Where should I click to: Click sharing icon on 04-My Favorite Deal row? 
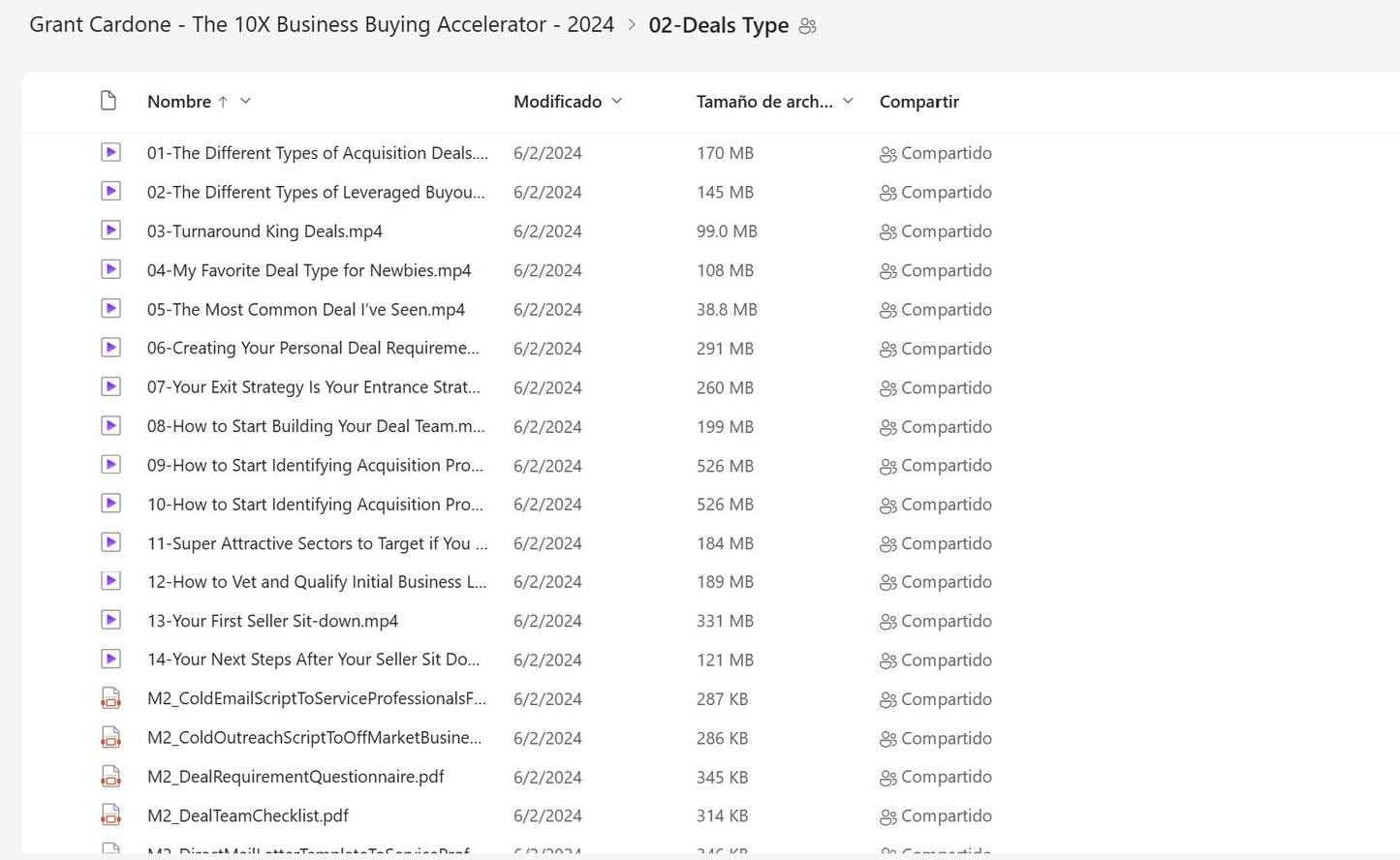(x=887, y=271)
